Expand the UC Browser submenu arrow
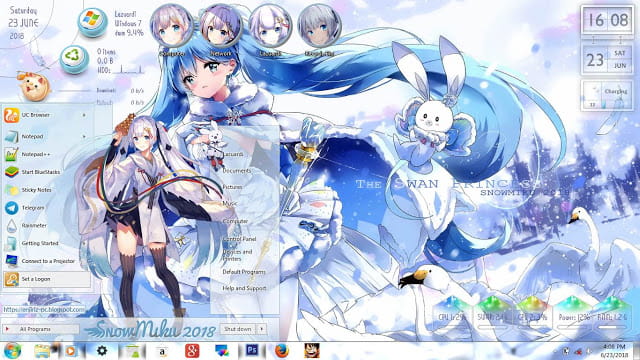This screenshot has height=360, width=640. (x=84, y=115)
